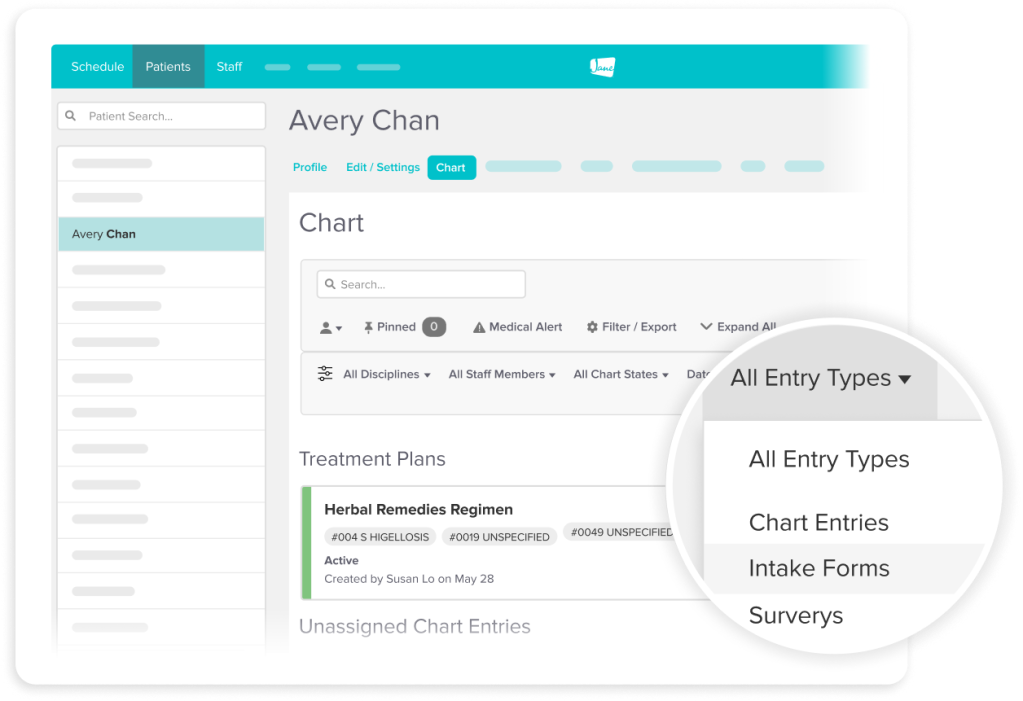Select Surverys entry type option

796,615
